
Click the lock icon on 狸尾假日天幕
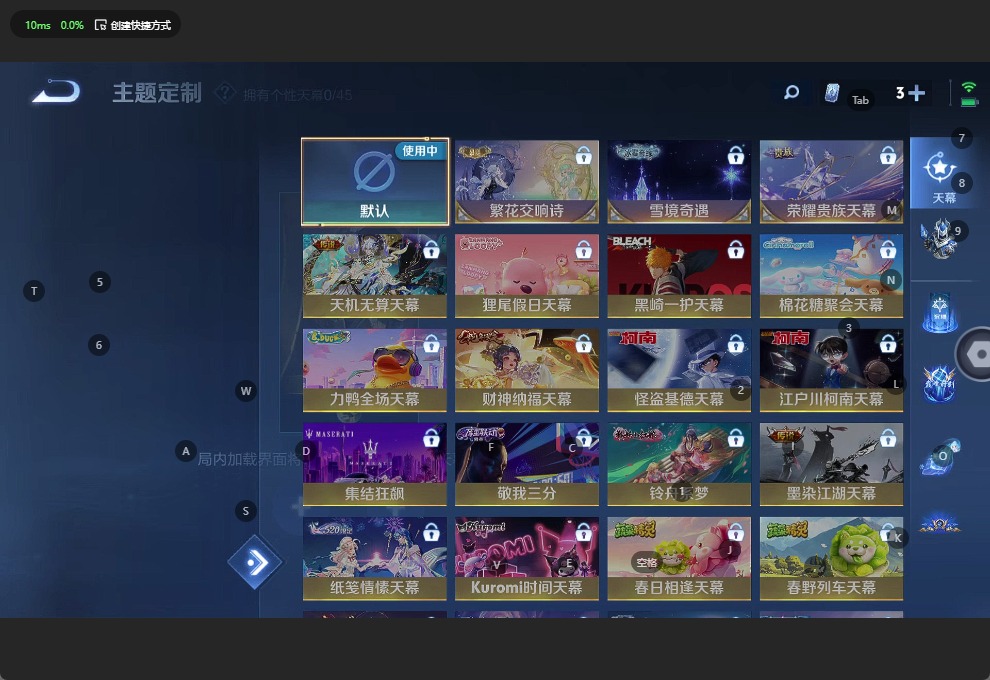click(583, 250)
